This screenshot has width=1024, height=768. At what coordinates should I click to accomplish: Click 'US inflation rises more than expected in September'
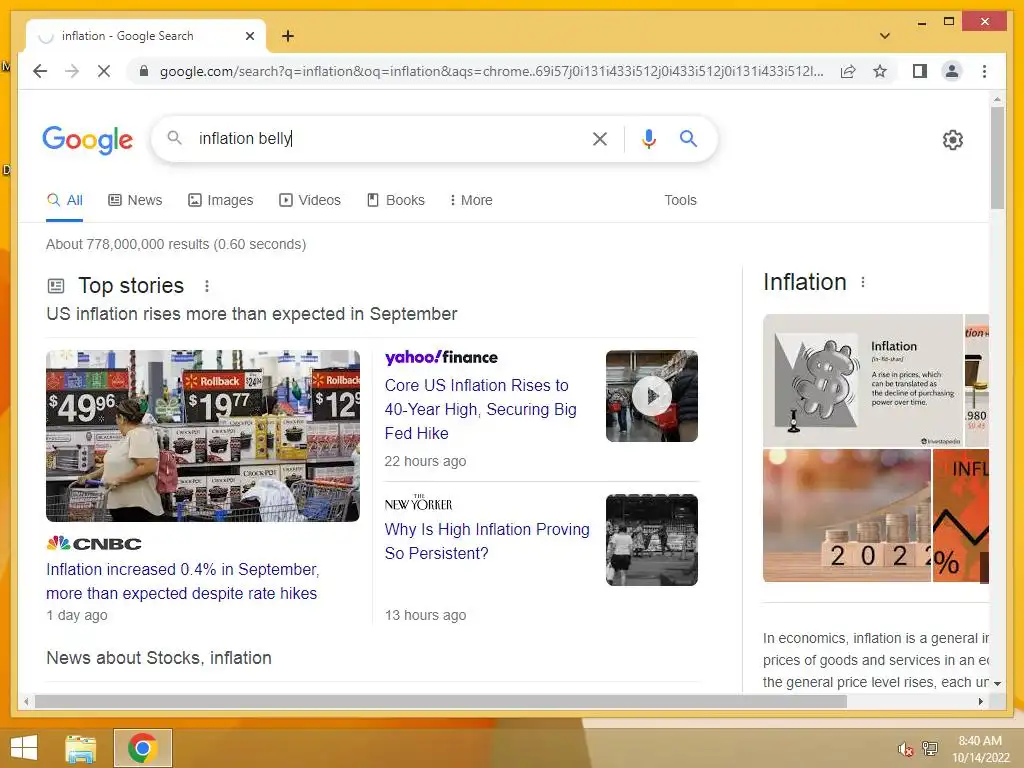point(251,314)
